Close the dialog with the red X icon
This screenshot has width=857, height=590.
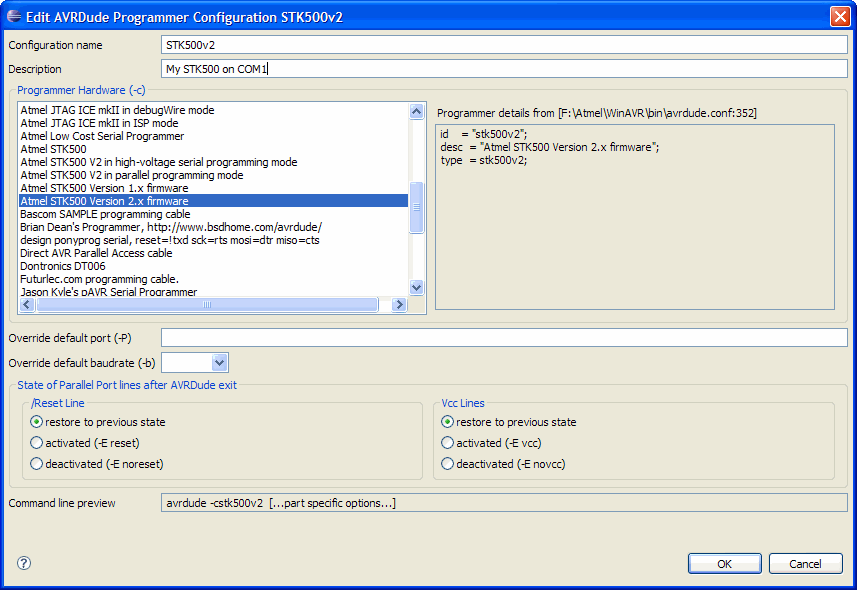(x=839, y=15)
